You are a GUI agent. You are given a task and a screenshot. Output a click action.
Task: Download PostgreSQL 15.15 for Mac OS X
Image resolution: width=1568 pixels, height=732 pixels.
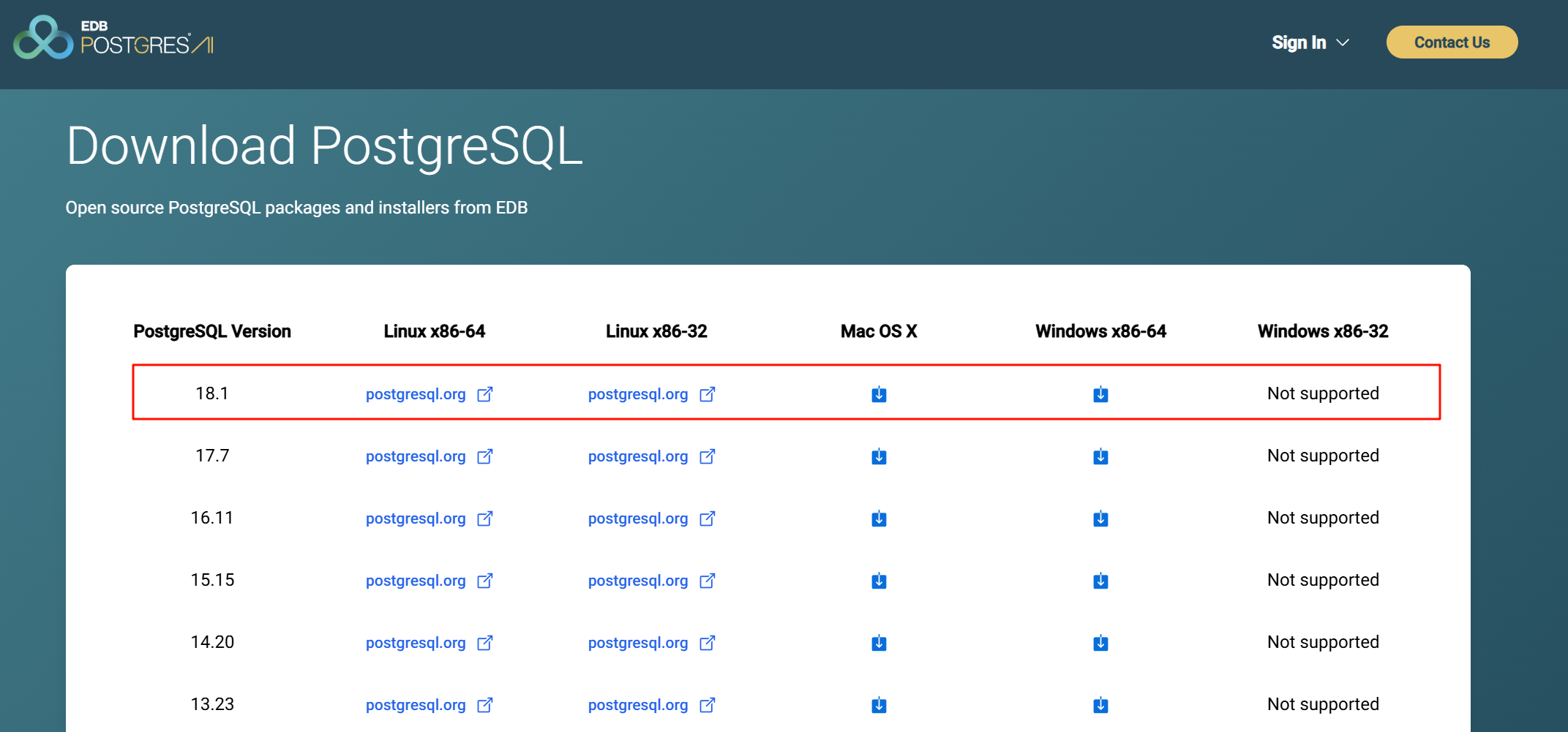click(x=879, y=581)
